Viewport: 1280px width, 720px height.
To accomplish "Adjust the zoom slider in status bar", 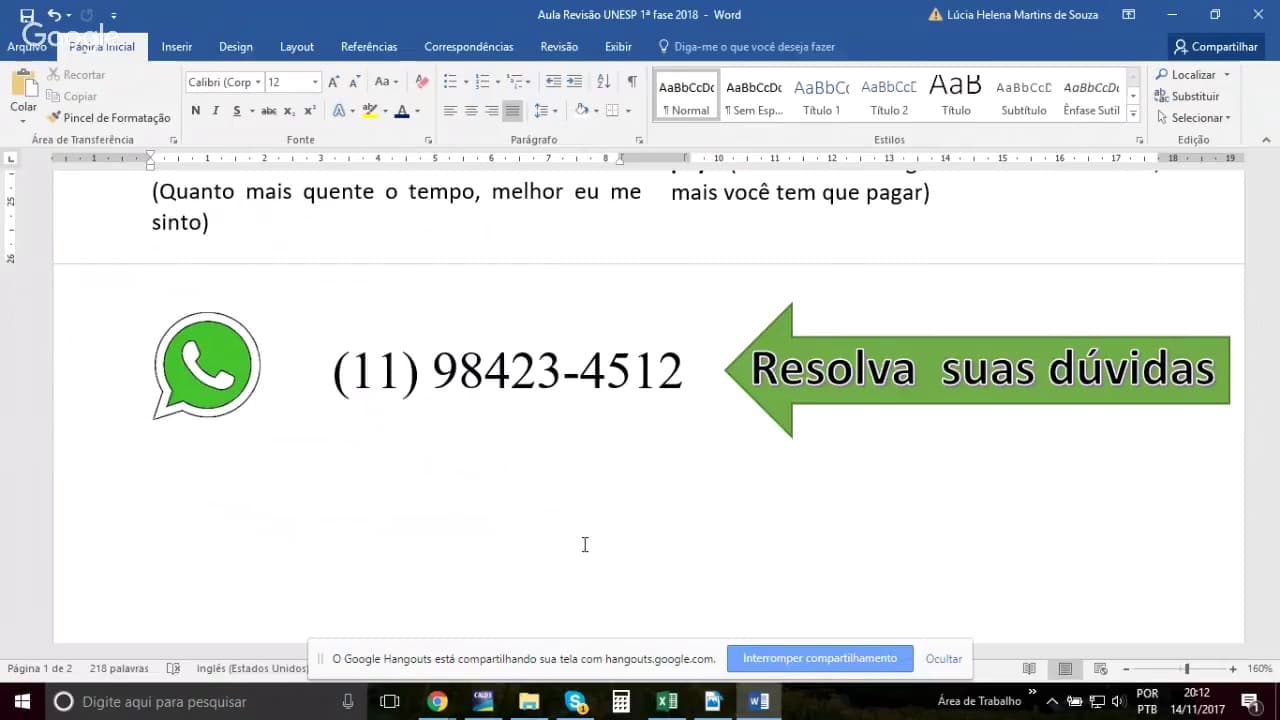I will point(1187,669).
